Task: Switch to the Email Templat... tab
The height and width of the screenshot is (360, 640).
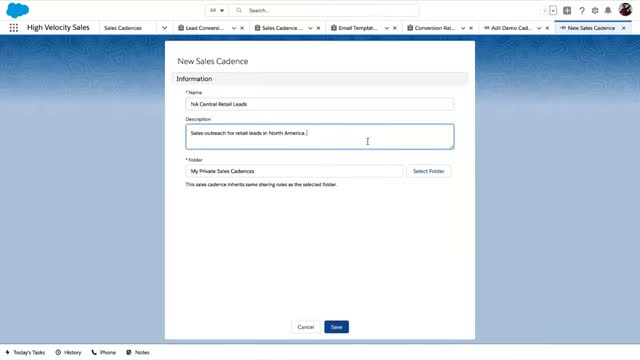Action: (358, 28)
